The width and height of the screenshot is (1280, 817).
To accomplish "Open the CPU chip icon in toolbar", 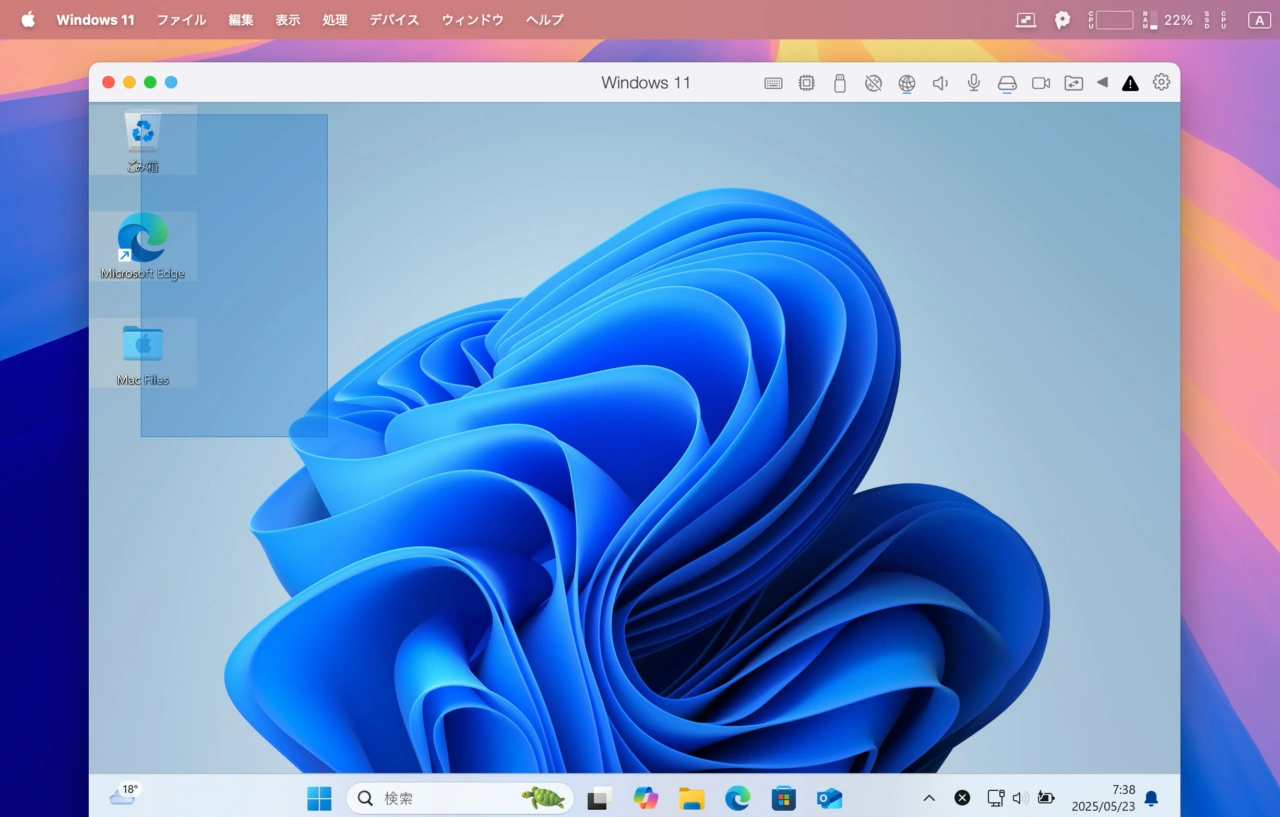I will point(806,83).
